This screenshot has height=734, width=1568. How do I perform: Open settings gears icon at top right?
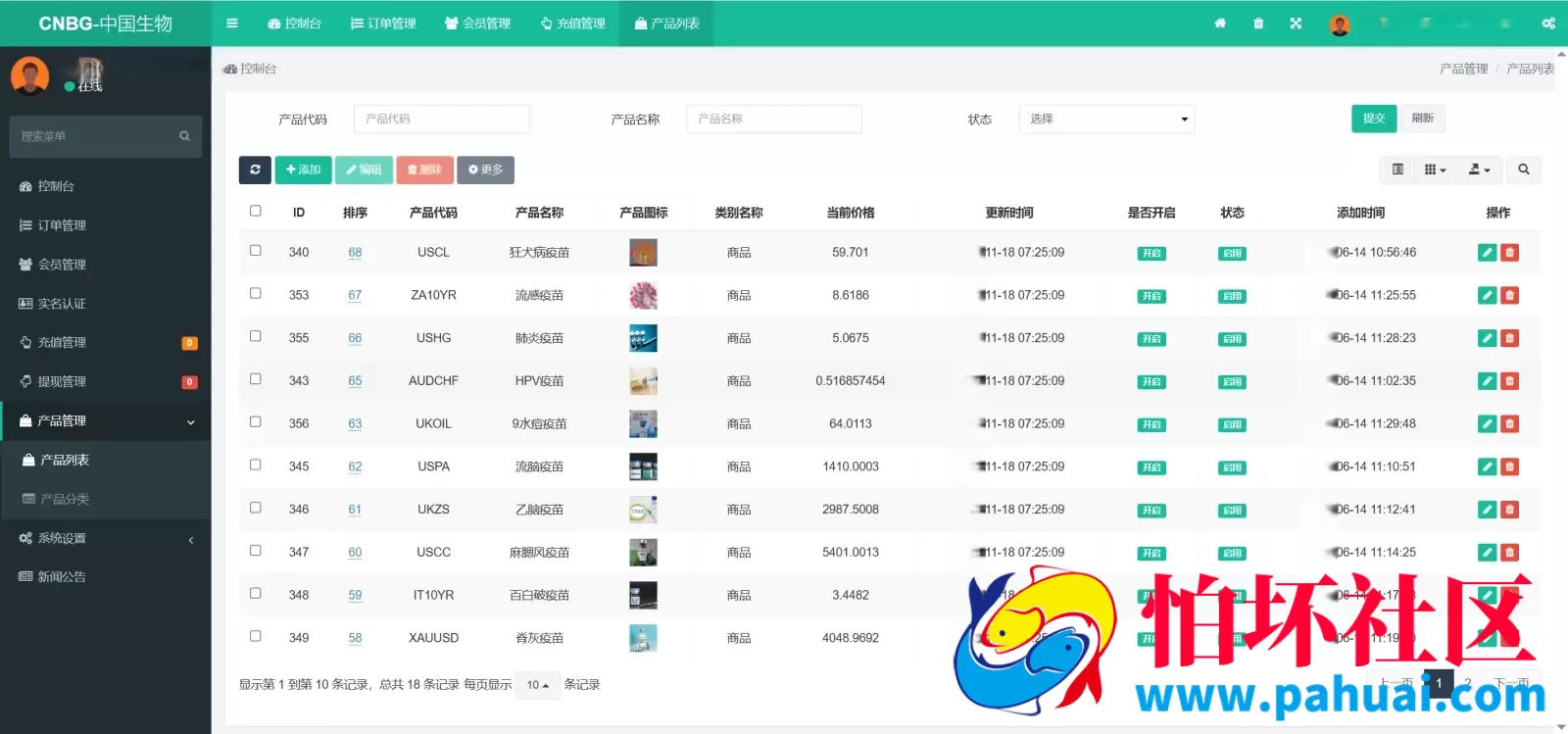tap(1548, 24)
